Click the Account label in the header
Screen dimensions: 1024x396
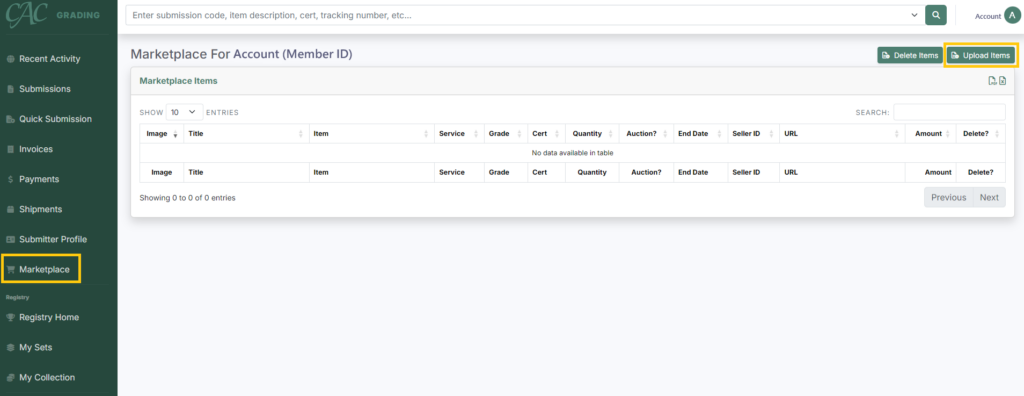(987, 16)
